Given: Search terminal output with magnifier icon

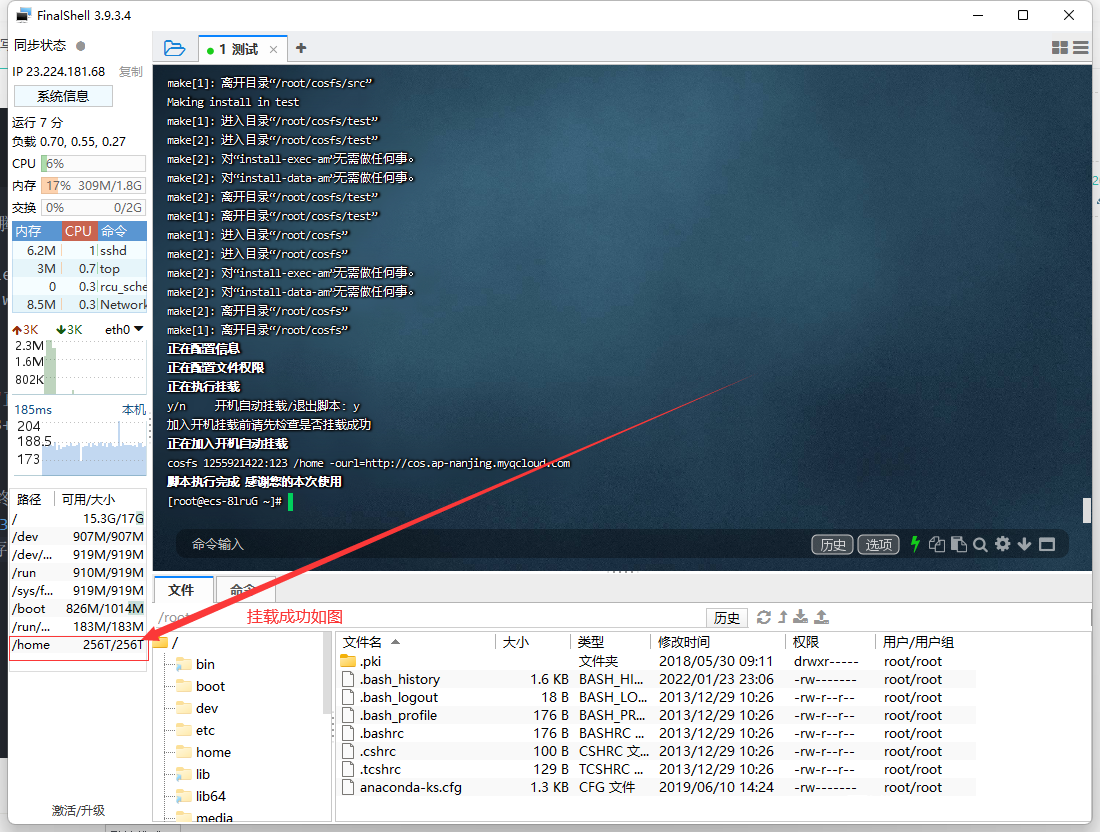Looking at the screenshot, I should click(981, 544).
